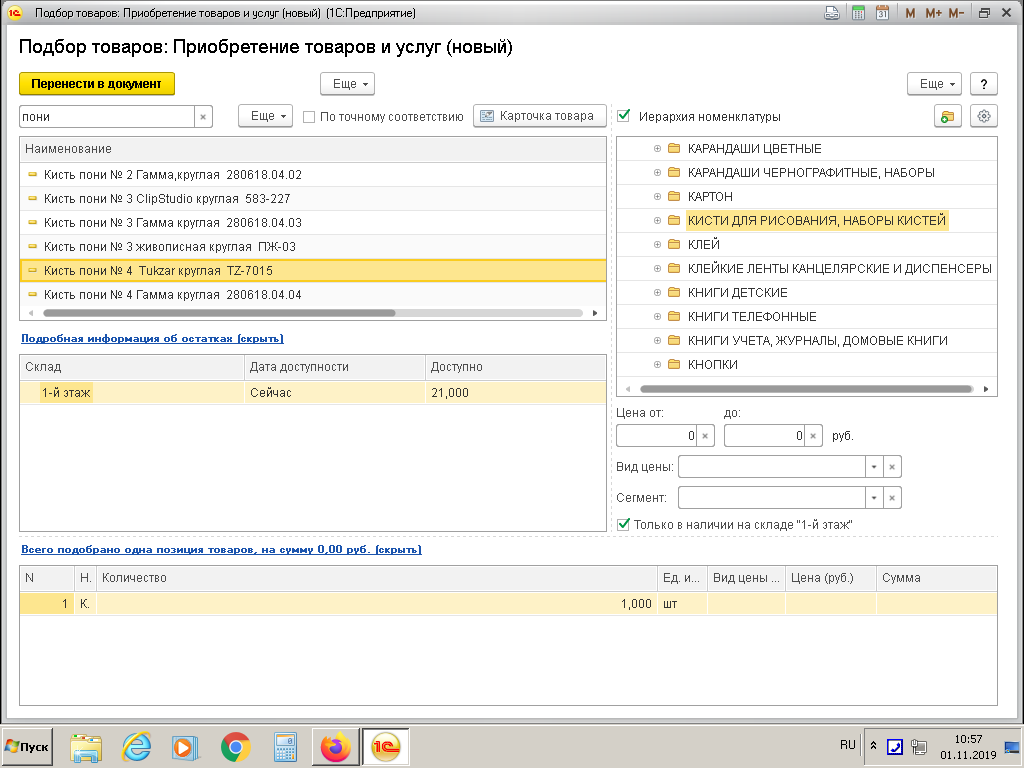This screenshot has width=1024, height=768.
Task: Open the 'Вид цены' dropdown list
Action: tap(874, 467)
